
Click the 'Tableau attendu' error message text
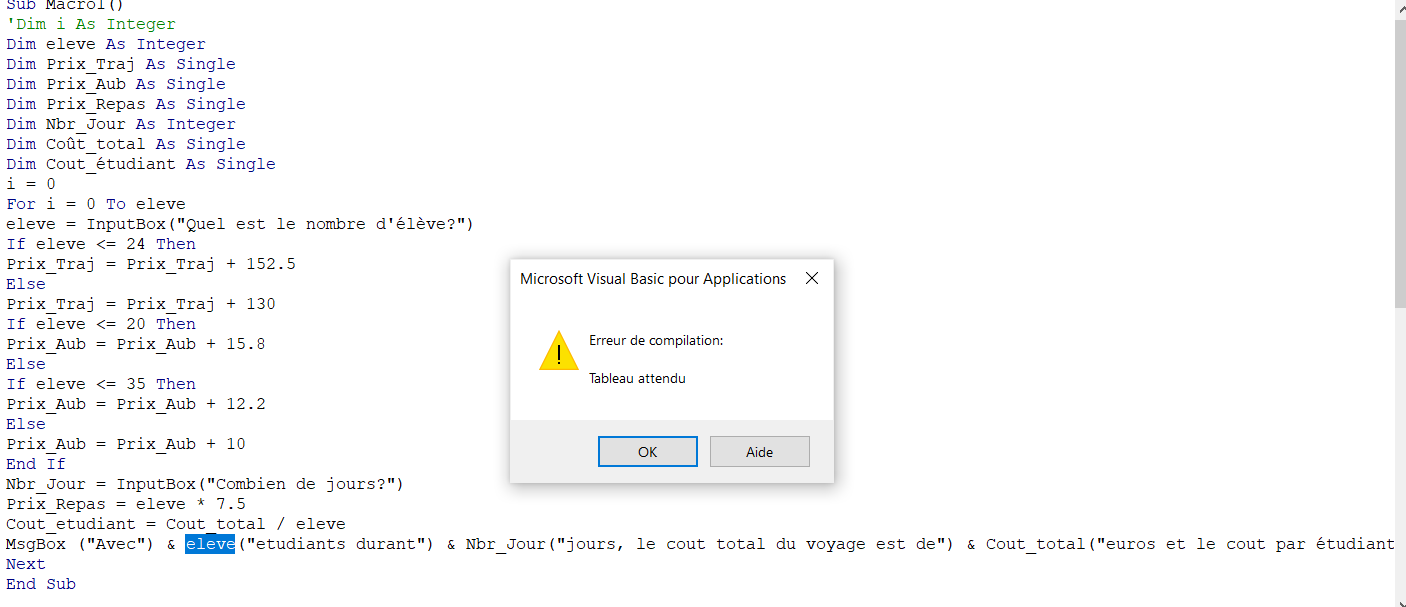tap(637, 378)
